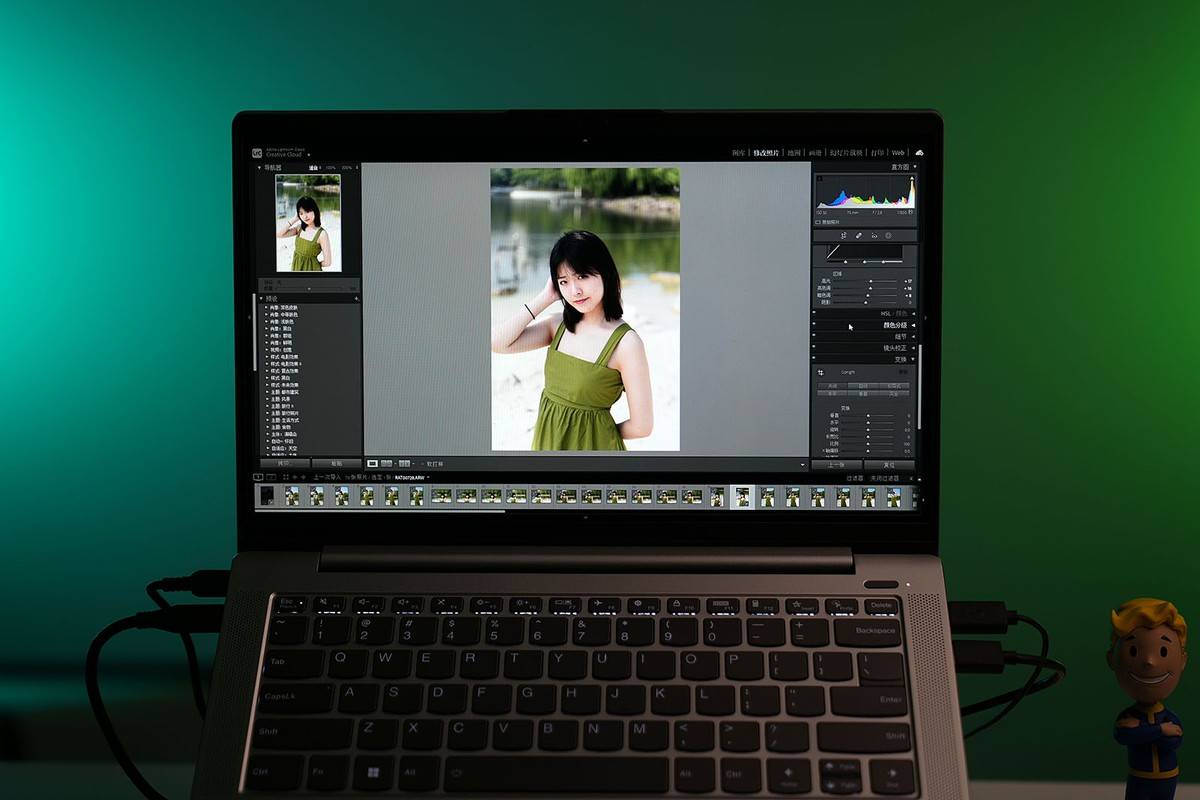1200x800 pixels.
Task: Collapse the 变换 (Transform) panel
Action: [x=913, y=360]
